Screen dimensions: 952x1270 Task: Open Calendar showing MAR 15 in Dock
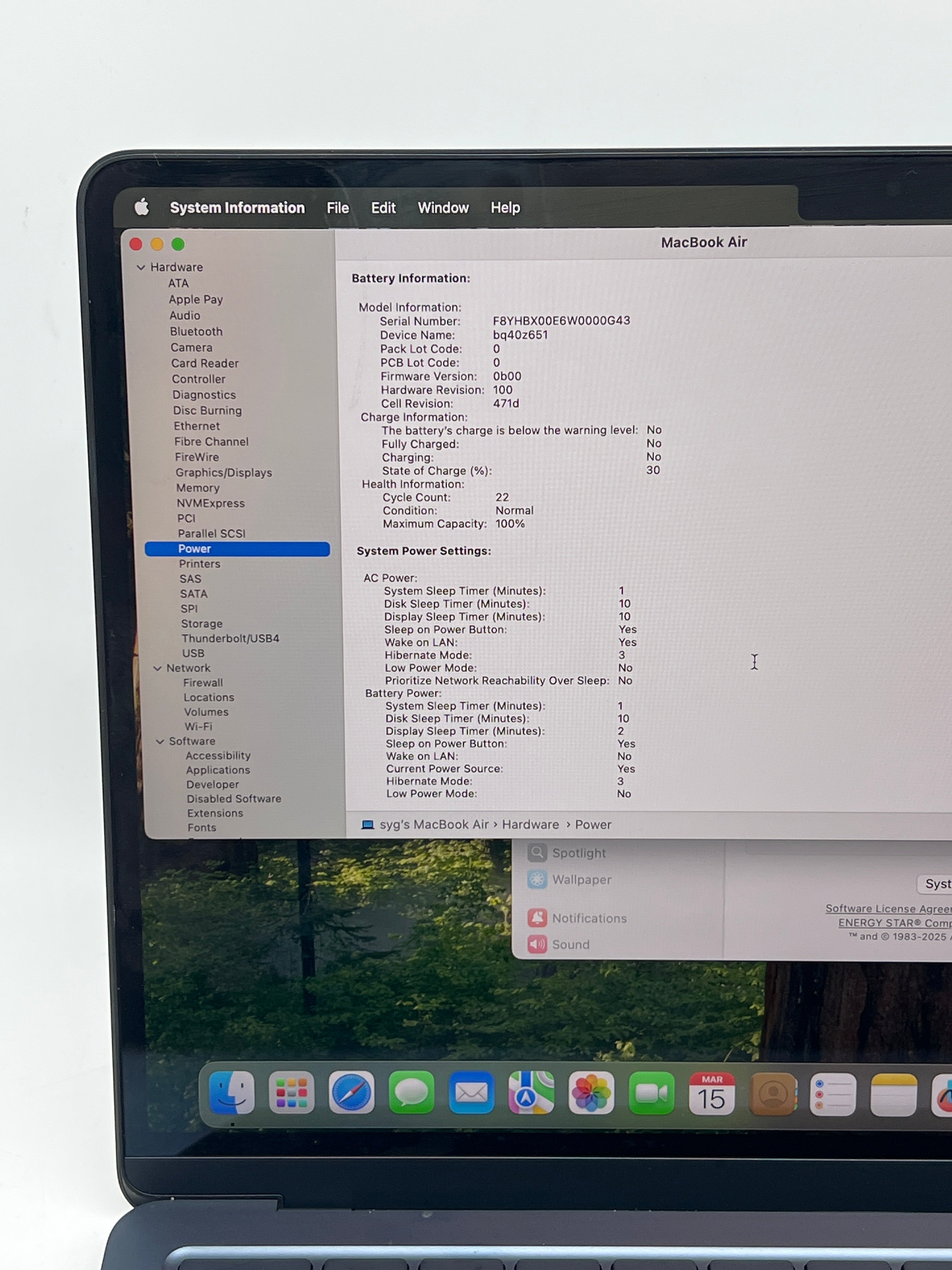click(x=711, y=1094)
